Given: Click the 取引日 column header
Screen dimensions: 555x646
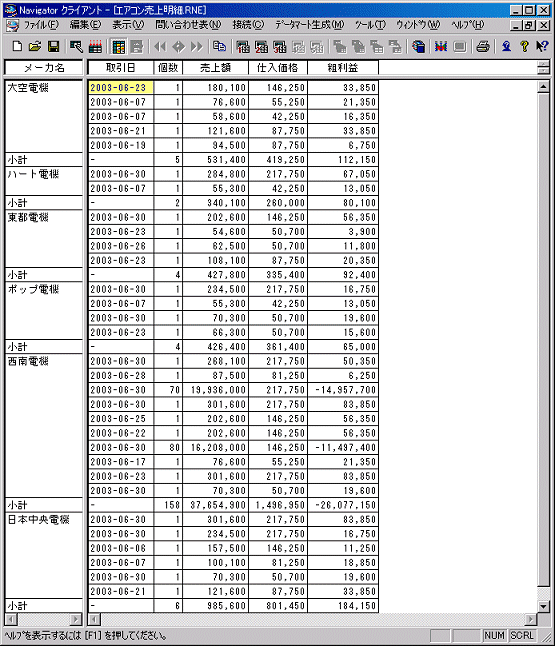Looking at the screenshot, I should point(120,68).
